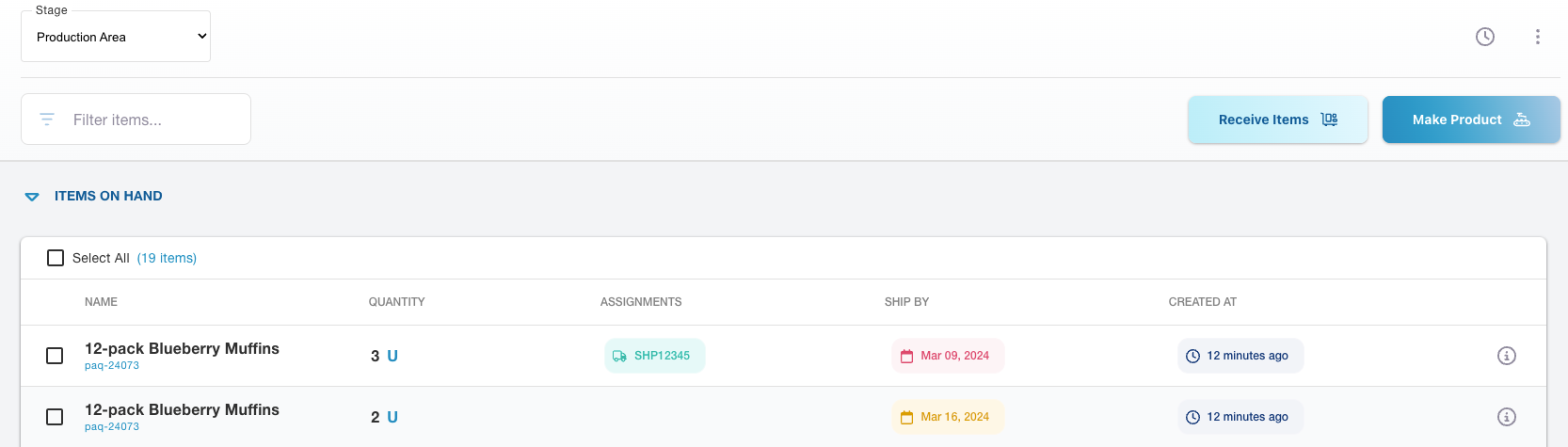This screenshot has width=1568, height=447.
Task: Select the muffins row shipping Mar 09
Action: (x=55, y=356)
